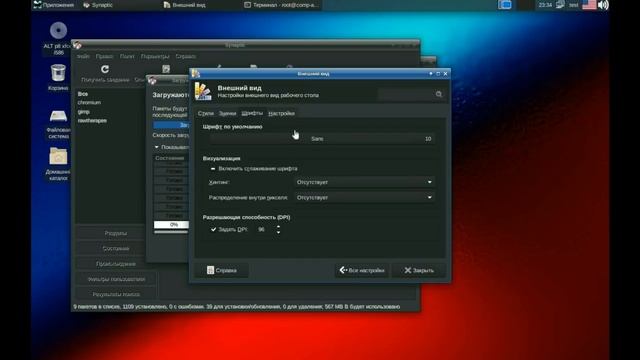640x360 pixels.
Task: Open the Файл menu in Synaptic
Action: click(x=83, y=56)
